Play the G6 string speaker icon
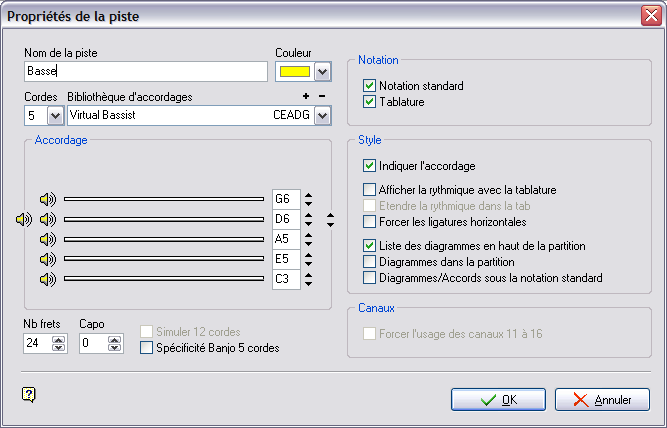The width and height of the screenshot is (667, 428). click(47, 199)
